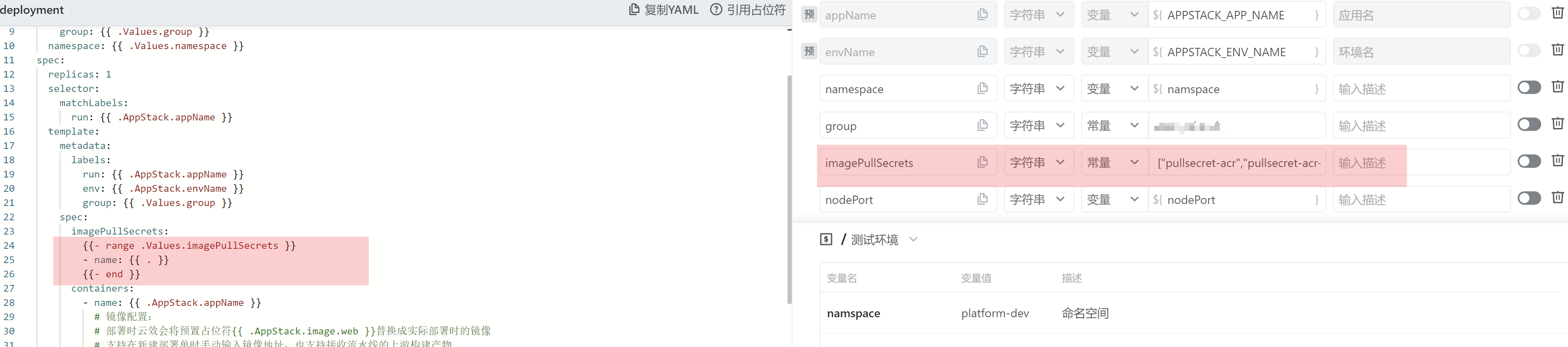Select the deployment tab

31,10
